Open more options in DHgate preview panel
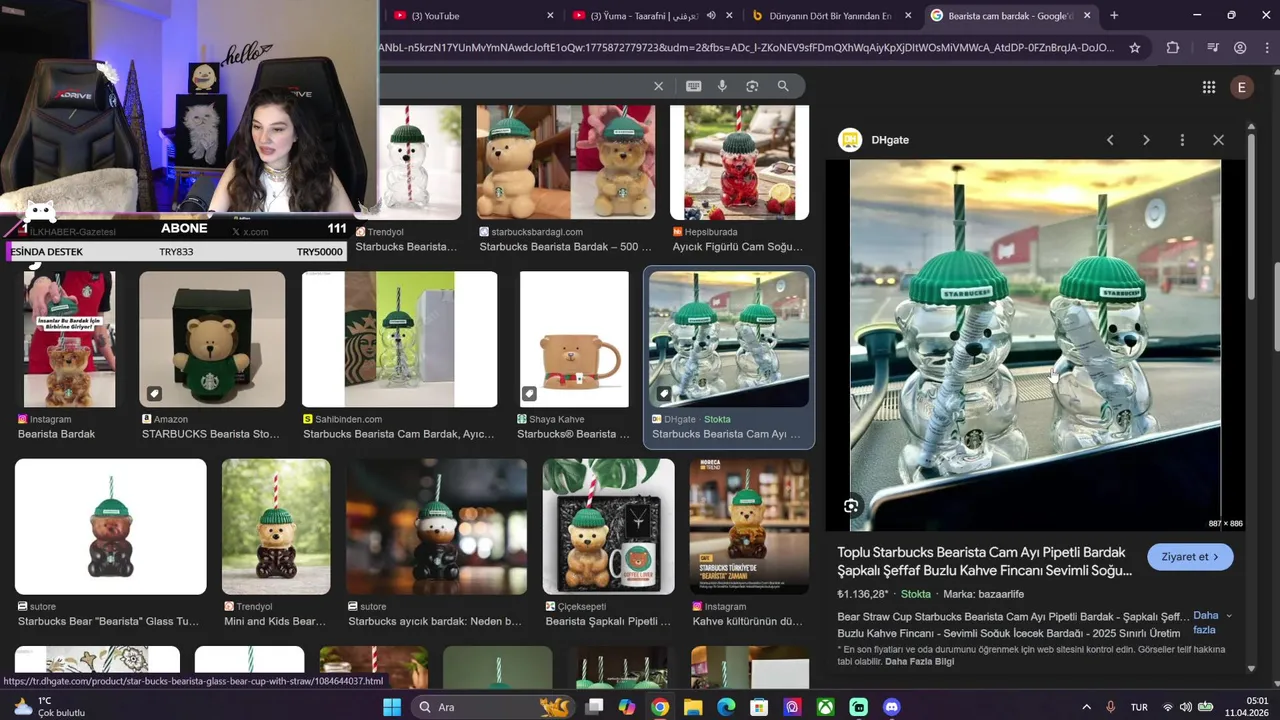Image resolution: width=1280 pixels, height=720 pixels. [1182, 140]
